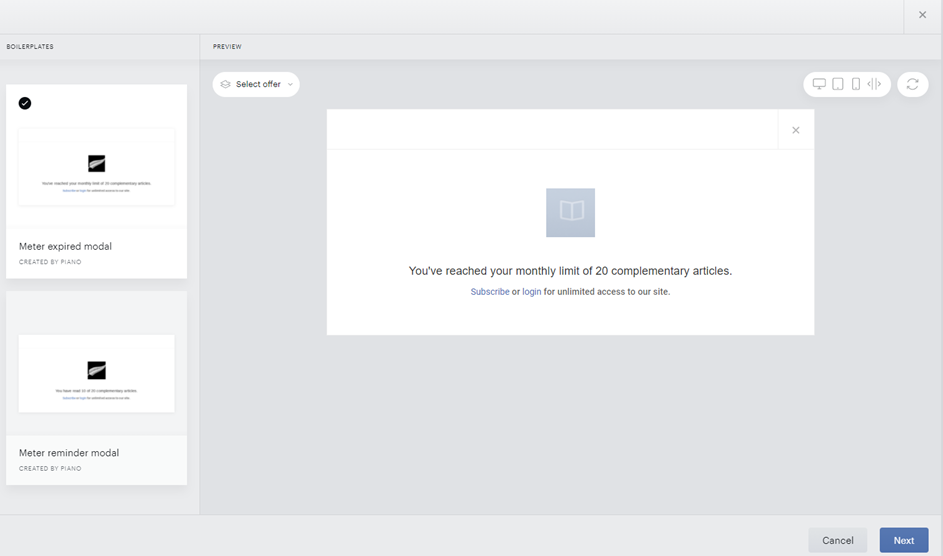
Task: Refresh the preview with the reload icon
Action: [x=912, y=84]
